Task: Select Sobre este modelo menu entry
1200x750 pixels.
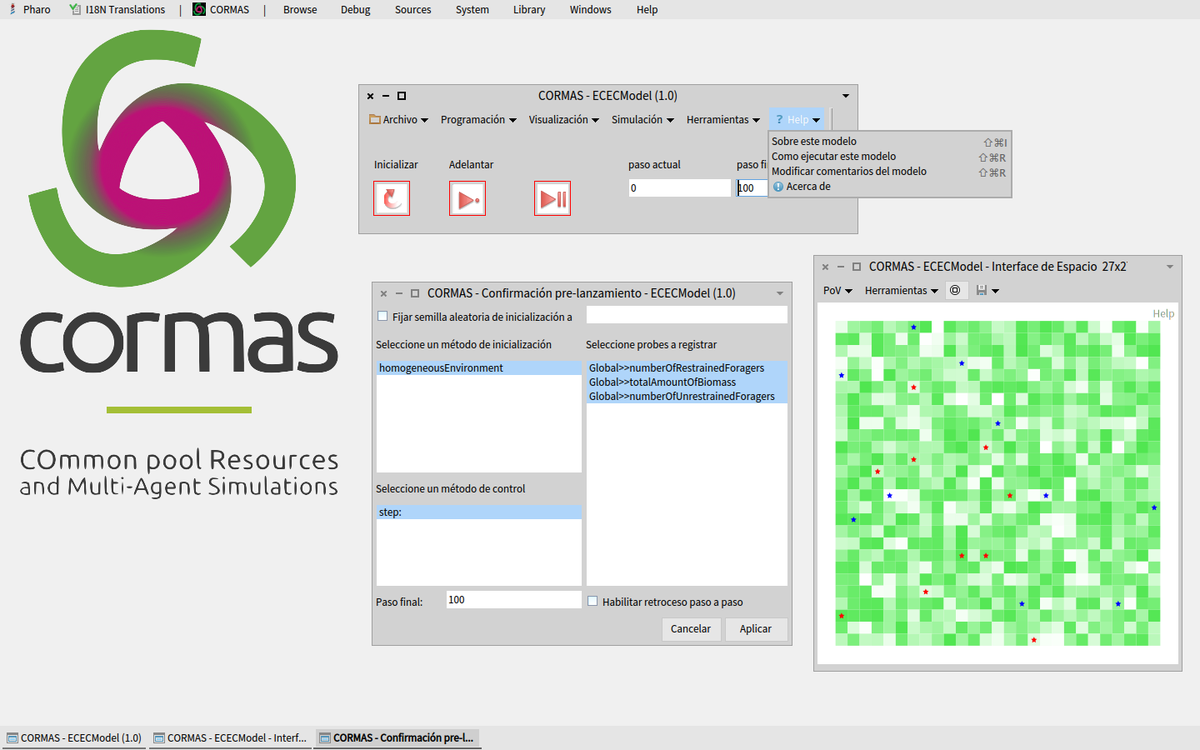Action: point(890,141)
